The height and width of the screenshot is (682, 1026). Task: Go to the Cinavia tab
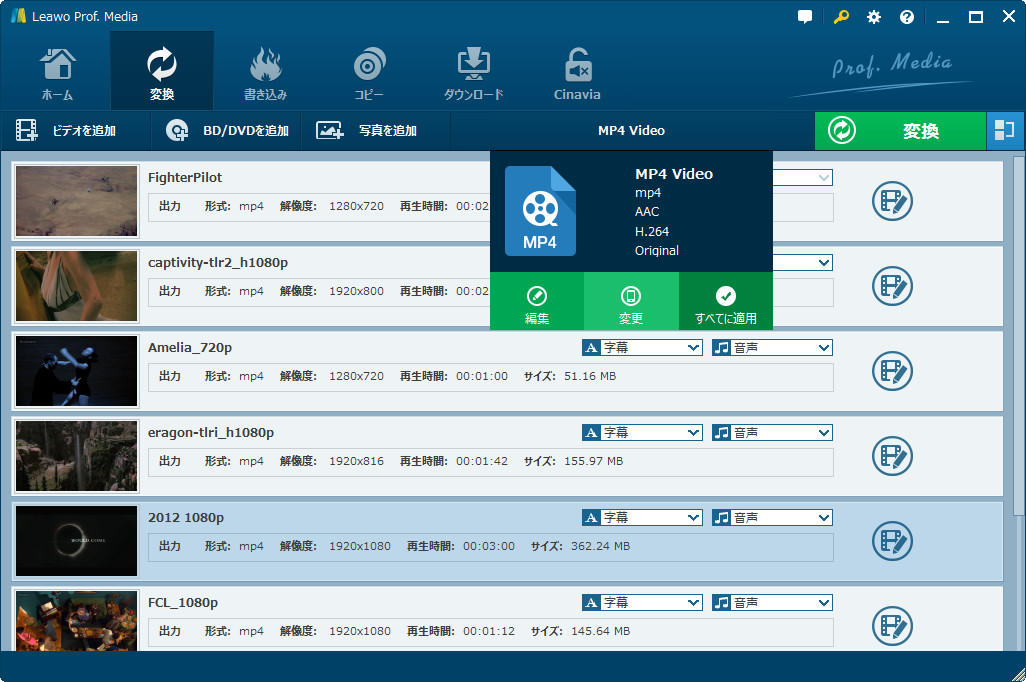[x=577, y=72]
